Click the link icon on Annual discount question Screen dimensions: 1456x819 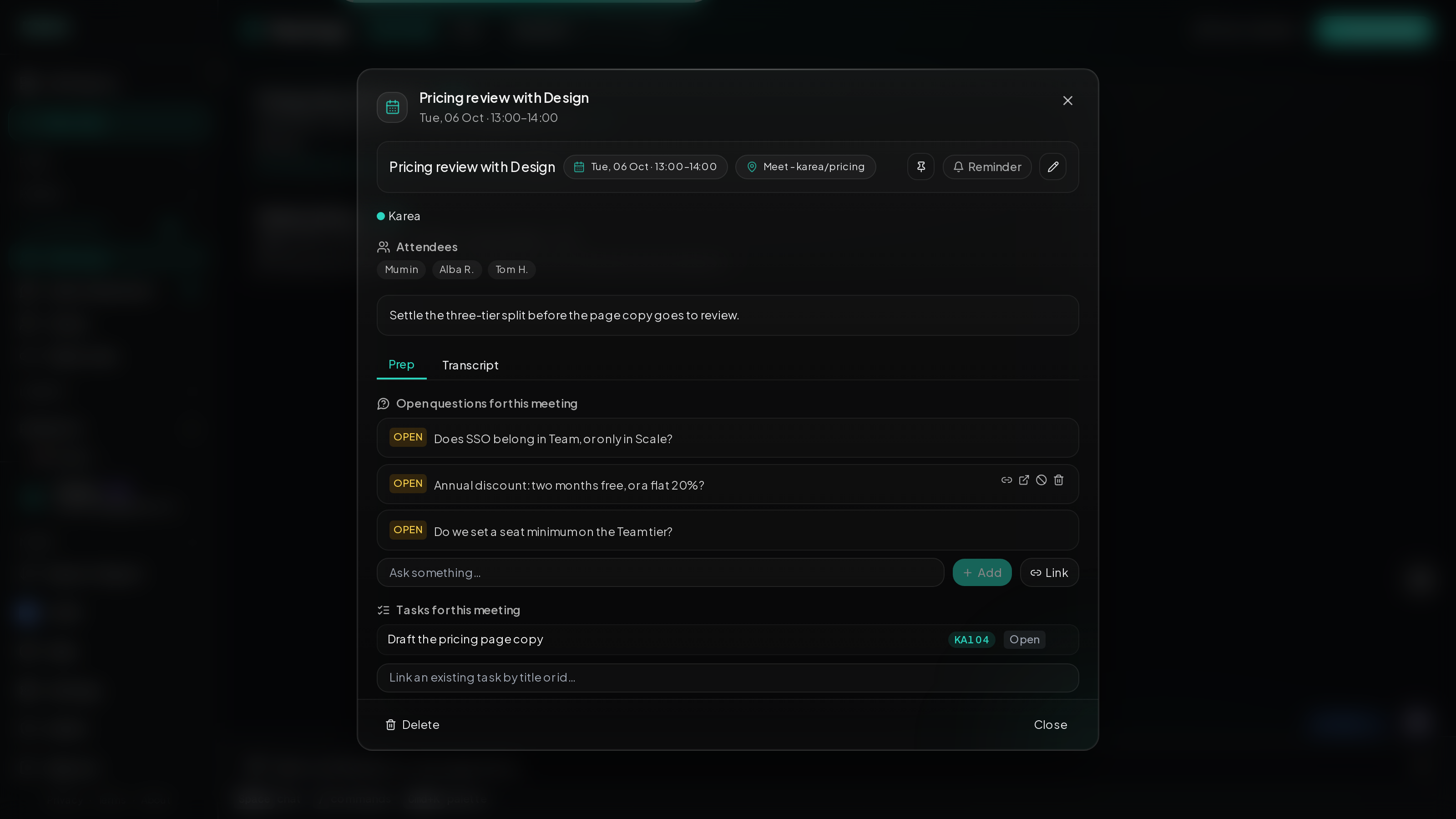pyautogui.click(x=1006, y=480)
